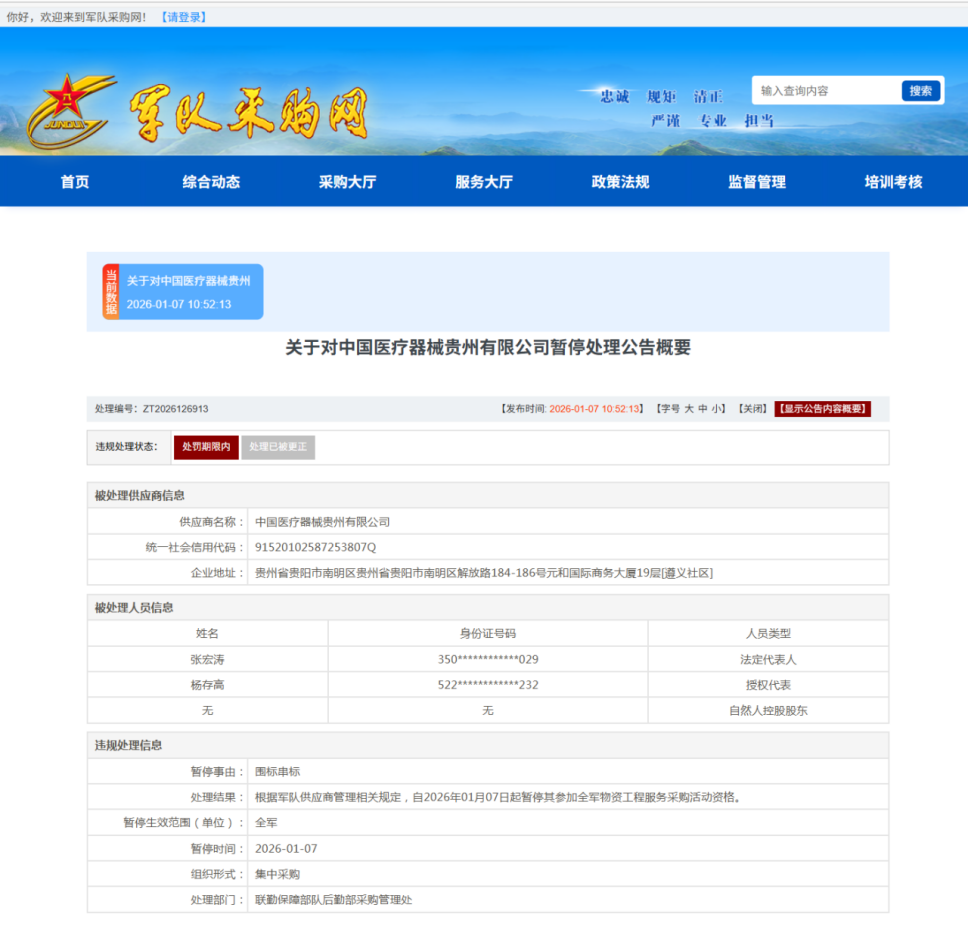Open the 培训考核 navigation tab

893,181
